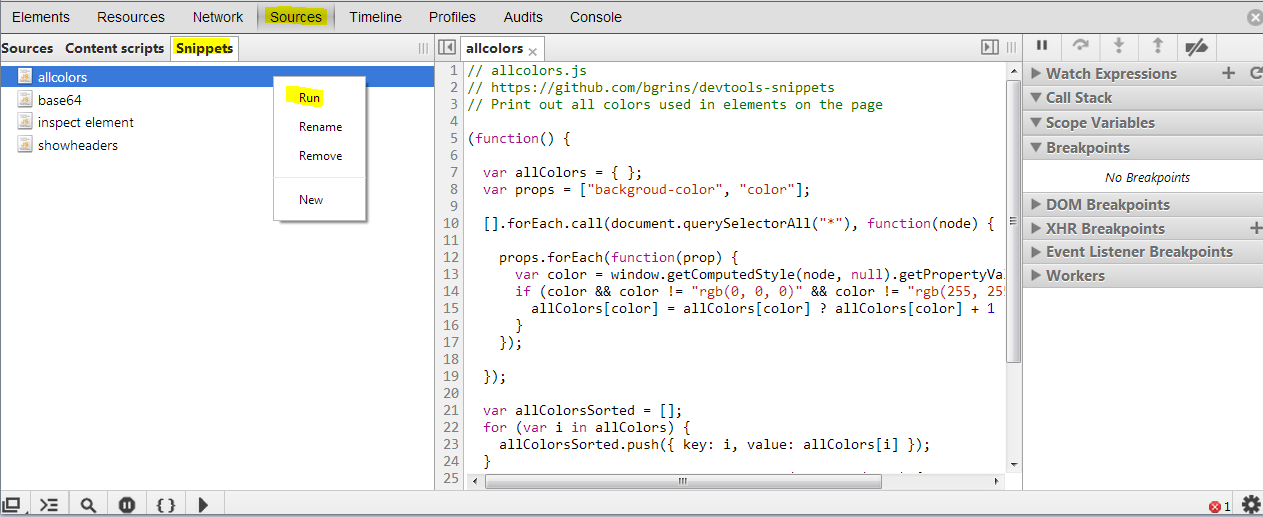Collapse Breakpoints section
The width and height of the screenshot is (1263, 517).
tap(1036, 147)
